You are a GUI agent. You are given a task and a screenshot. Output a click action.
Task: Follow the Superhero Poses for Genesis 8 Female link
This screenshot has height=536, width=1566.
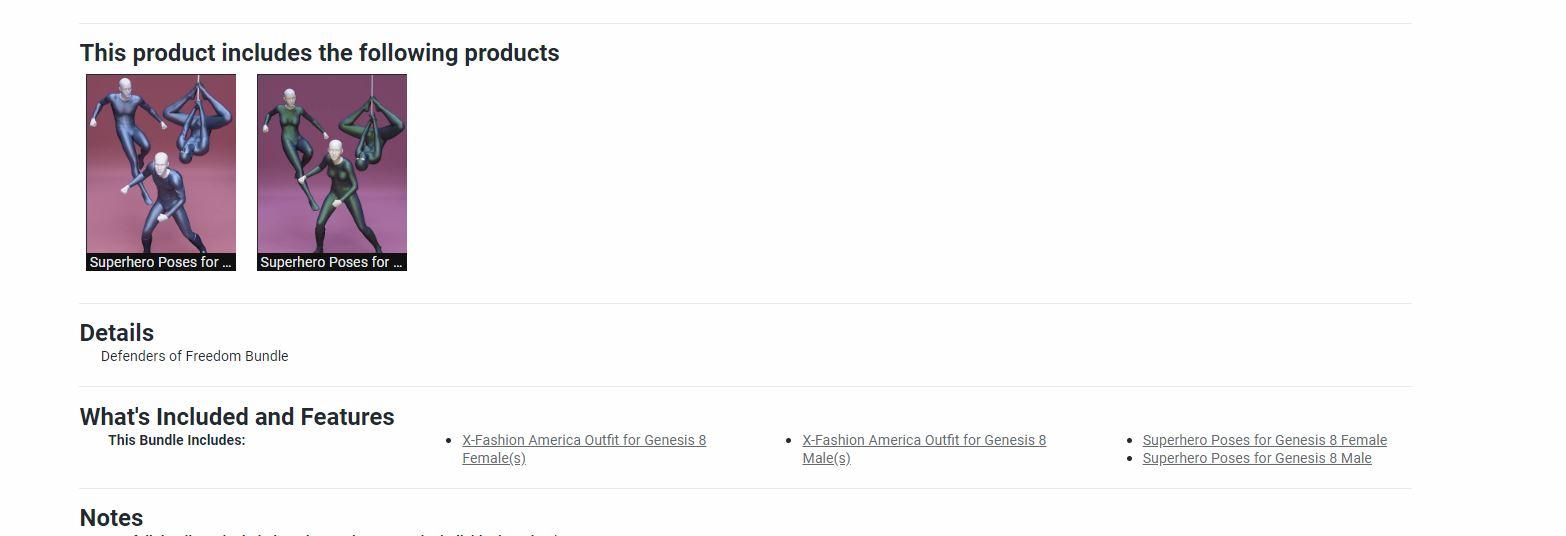pyautogui.click(x=1264, y=440)
